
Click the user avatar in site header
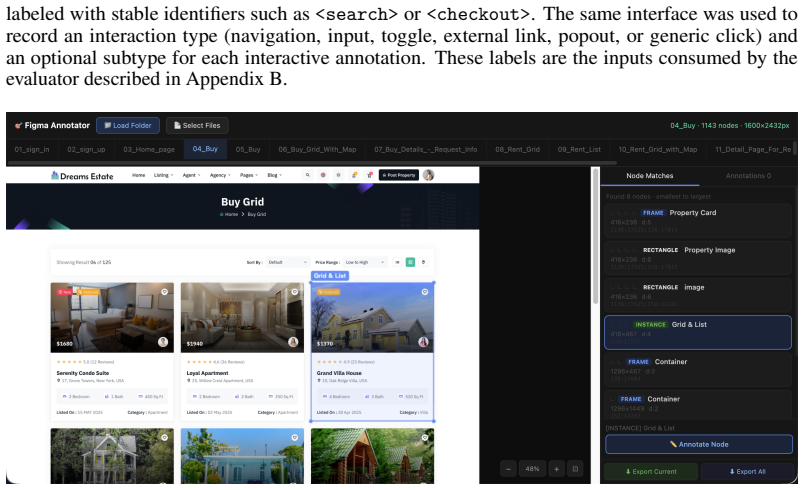pyautogui.click(x=429, y=175)
